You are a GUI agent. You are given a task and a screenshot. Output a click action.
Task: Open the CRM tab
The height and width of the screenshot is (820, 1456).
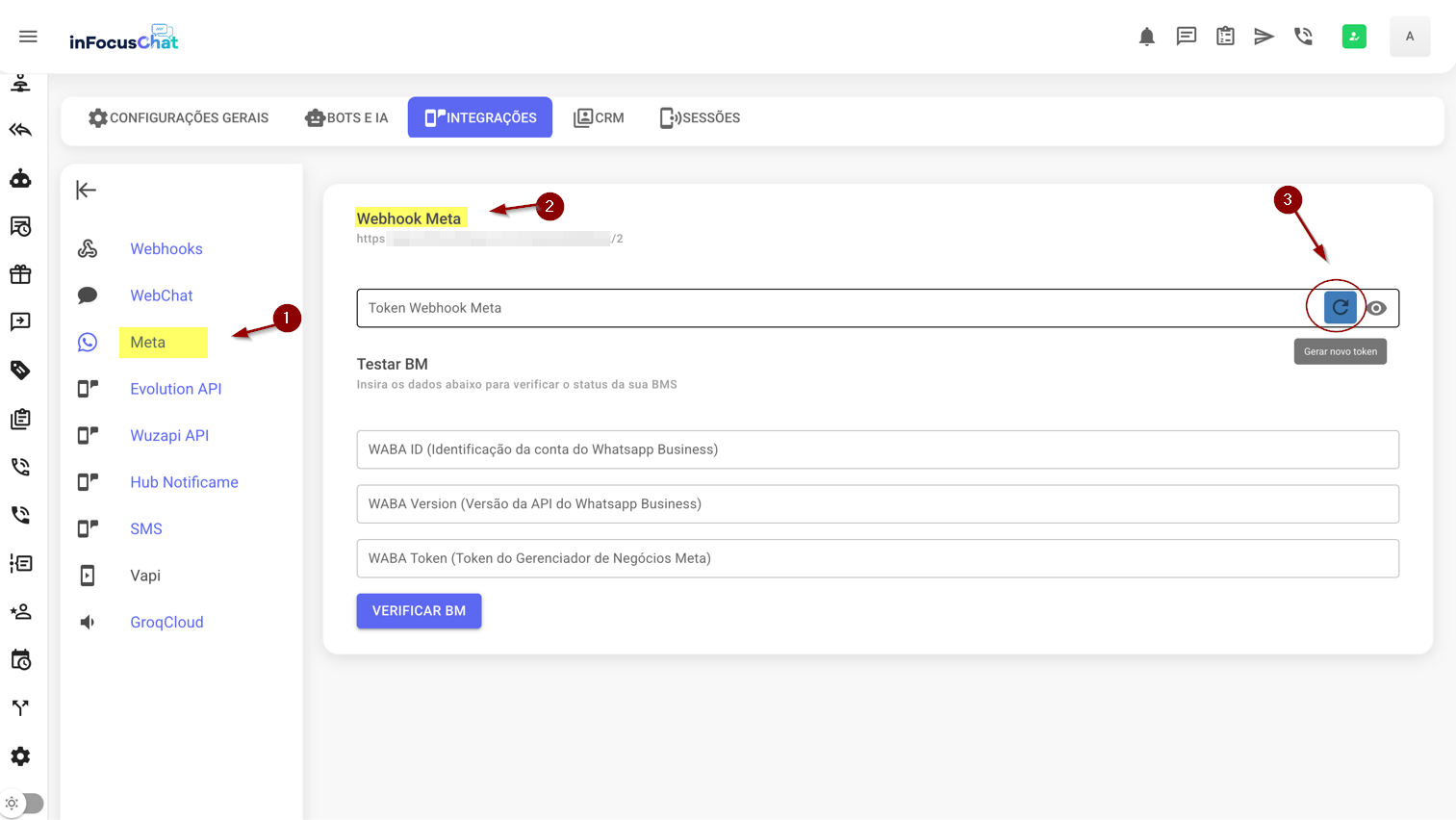click(599, 117)
